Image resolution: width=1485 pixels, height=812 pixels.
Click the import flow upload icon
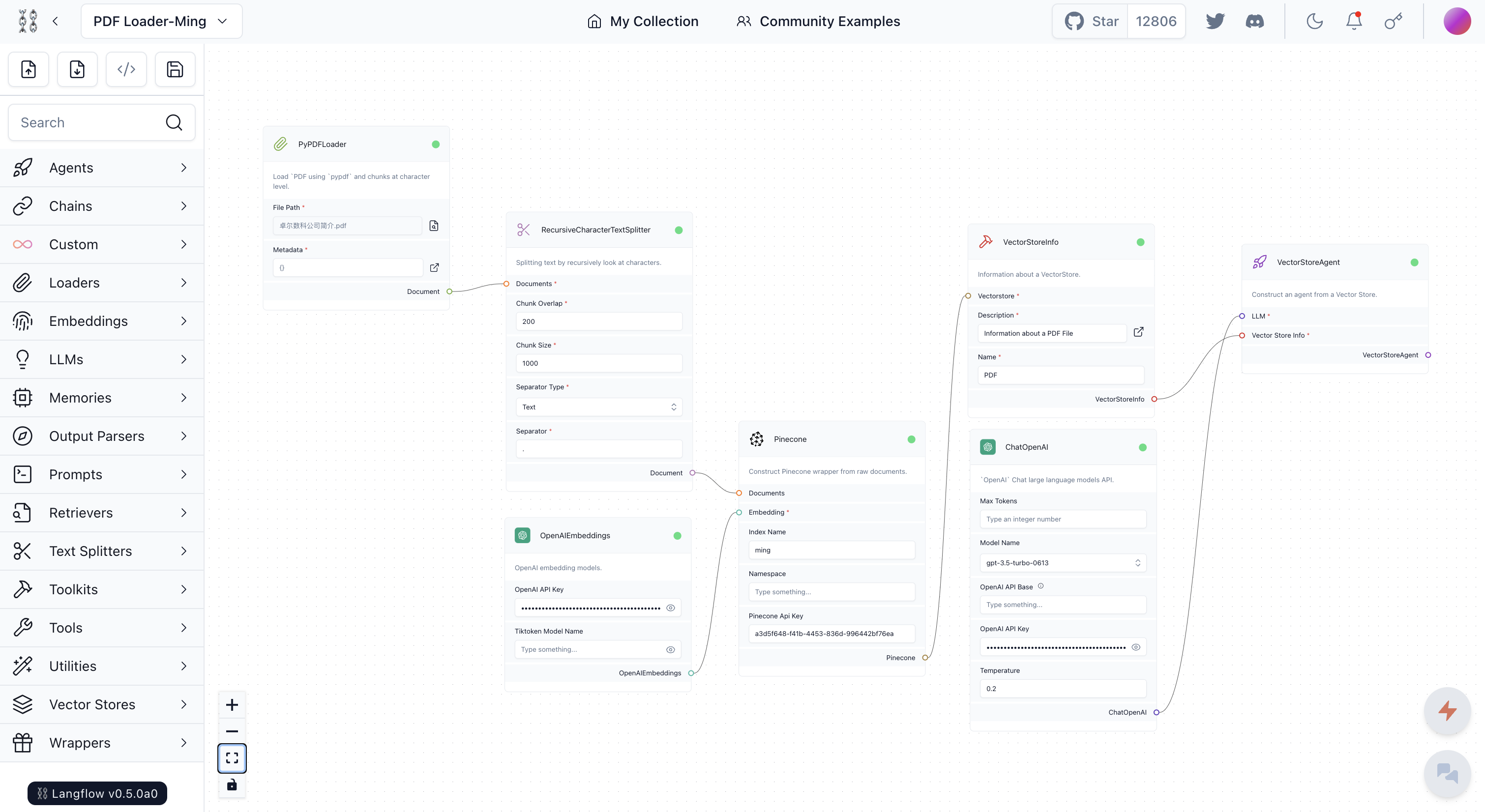[28, 69]
